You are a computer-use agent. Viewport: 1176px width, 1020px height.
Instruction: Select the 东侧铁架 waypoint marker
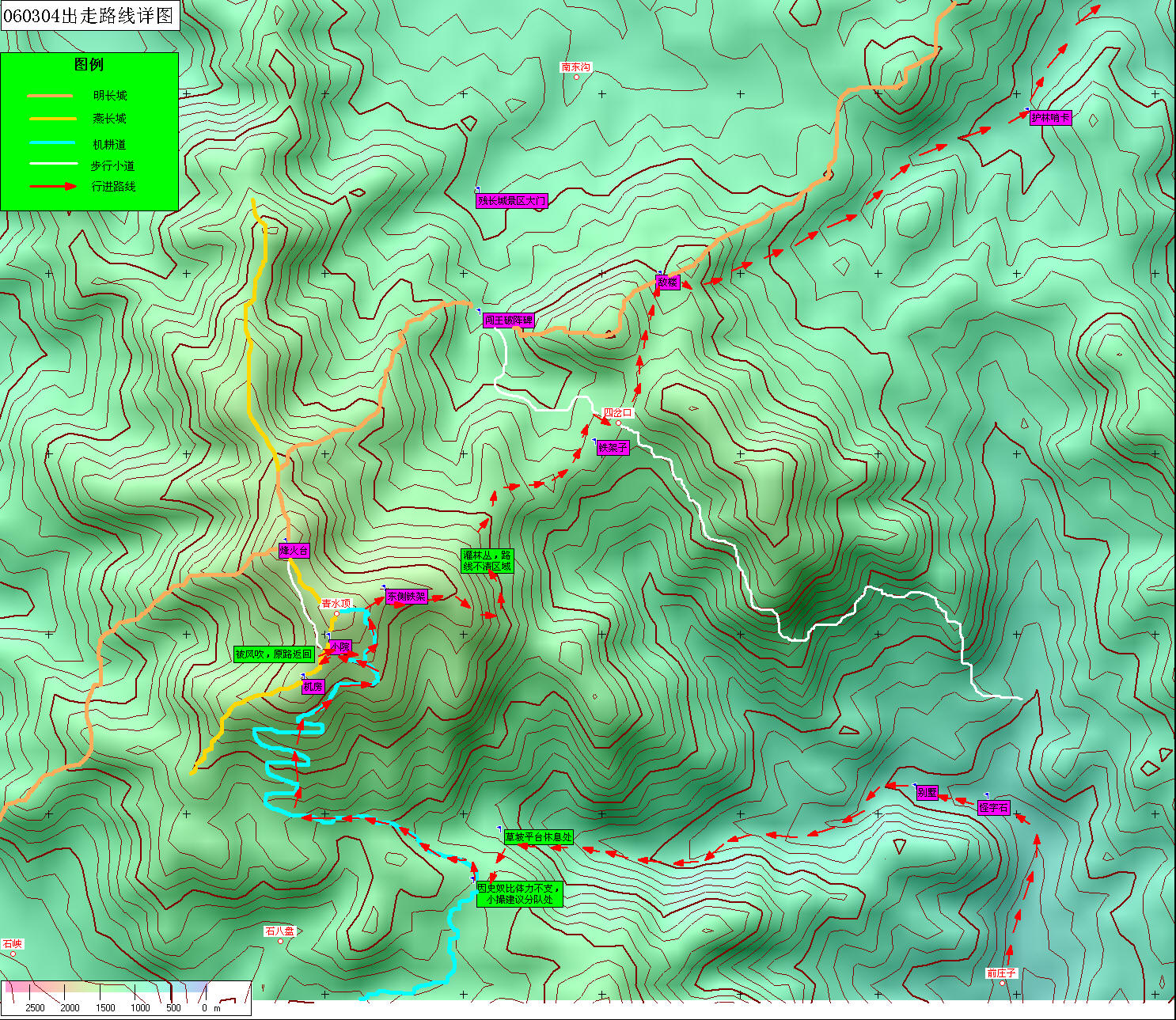(x=407, y=597)
